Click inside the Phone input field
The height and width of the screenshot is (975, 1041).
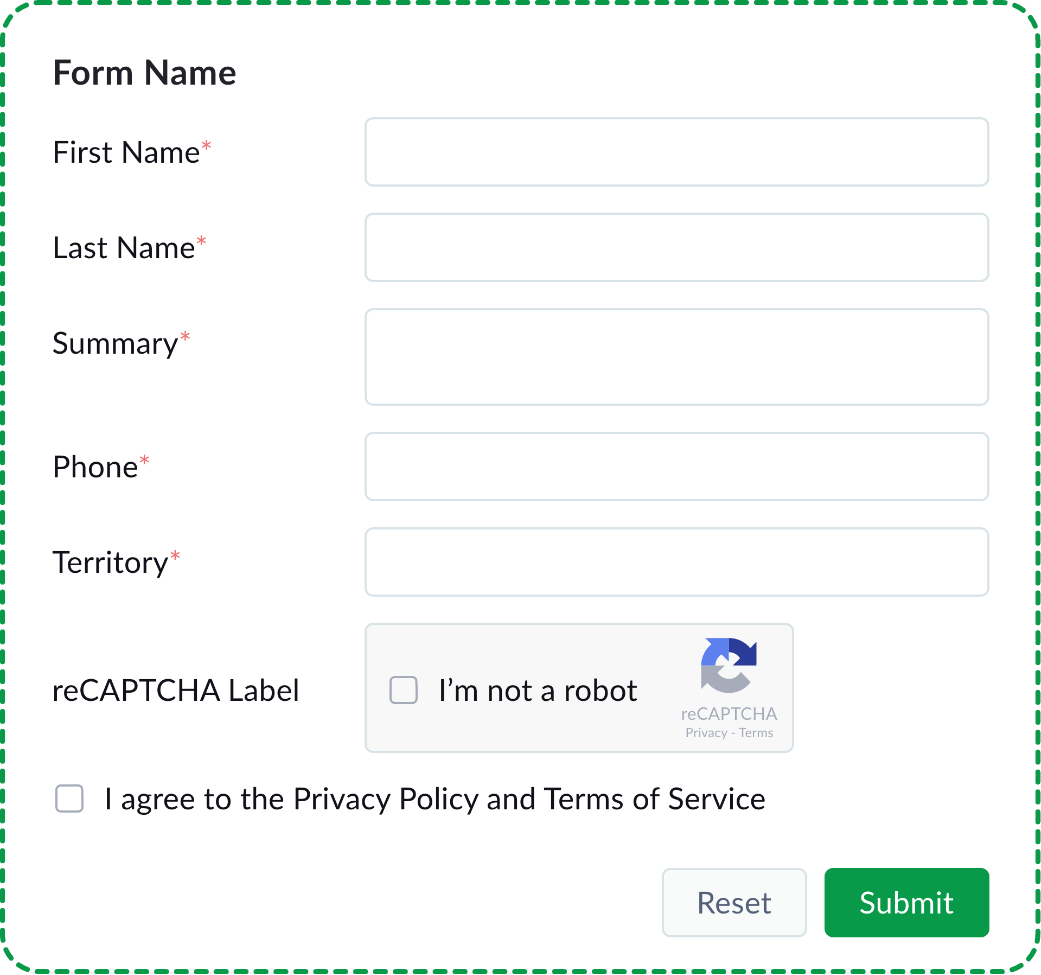pyautogui.click(x=676, y=466)
